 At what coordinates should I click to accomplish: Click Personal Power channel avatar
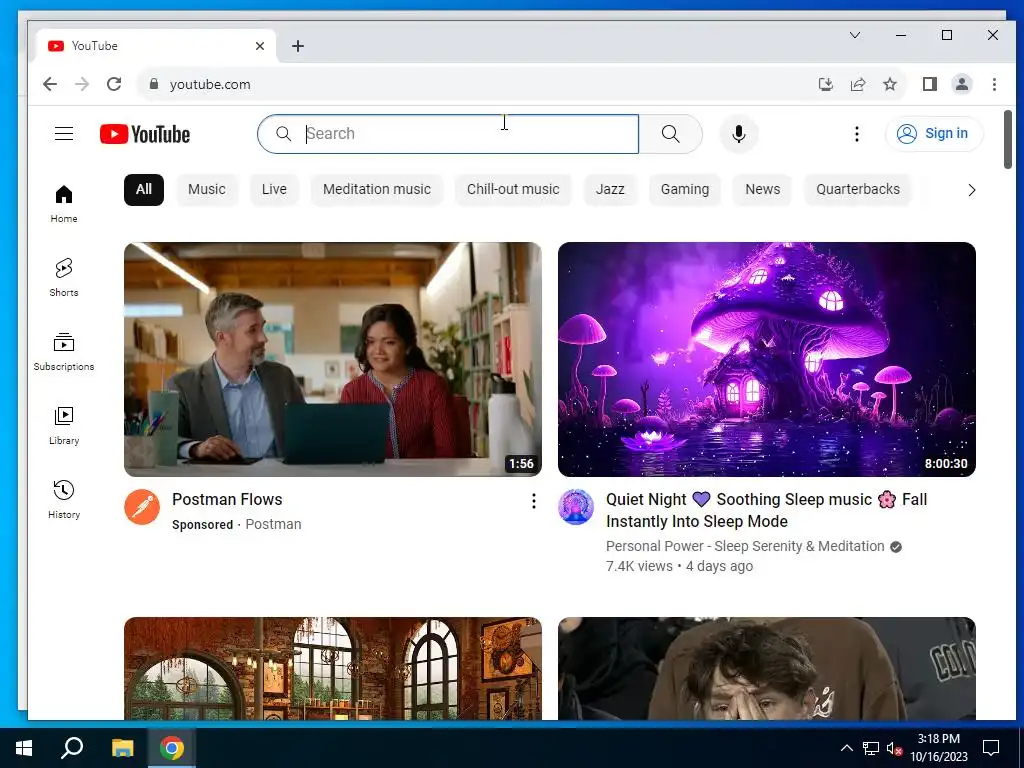(576, 507)
